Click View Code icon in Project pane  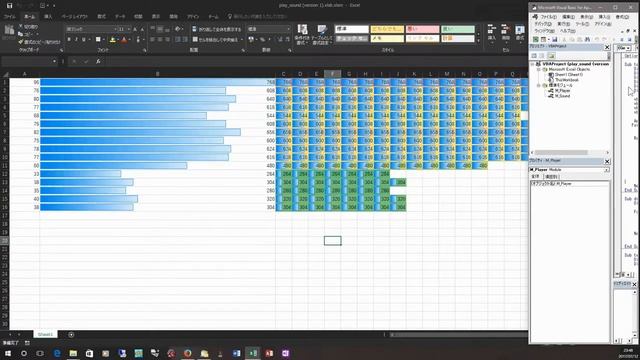pyautogui.click(x=534, y=56)
